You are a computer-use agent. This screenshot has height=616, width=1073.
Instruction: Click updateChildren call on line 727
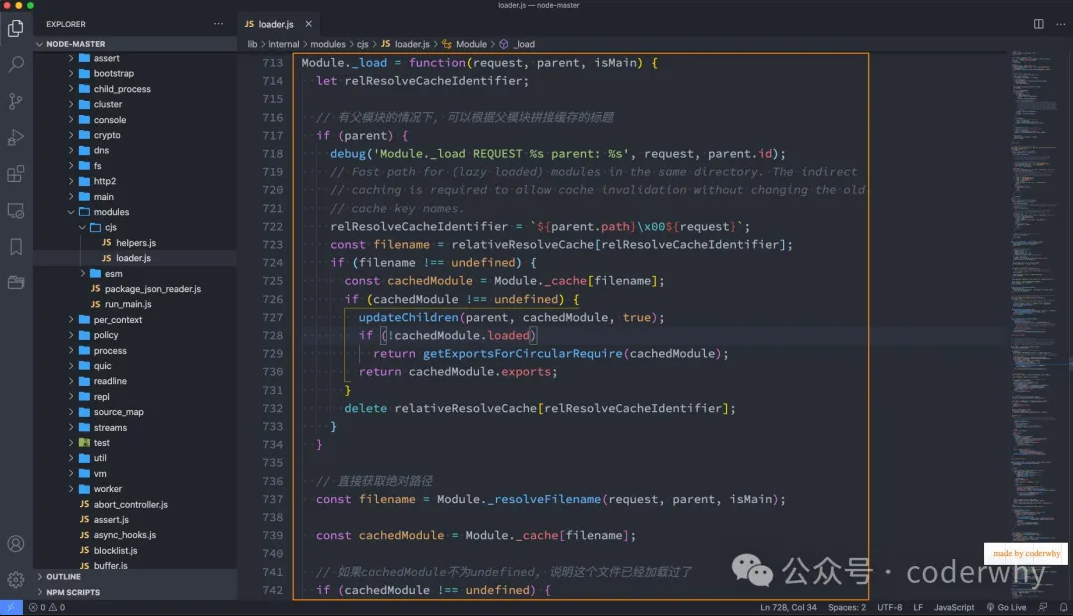(x=408, y=318)
